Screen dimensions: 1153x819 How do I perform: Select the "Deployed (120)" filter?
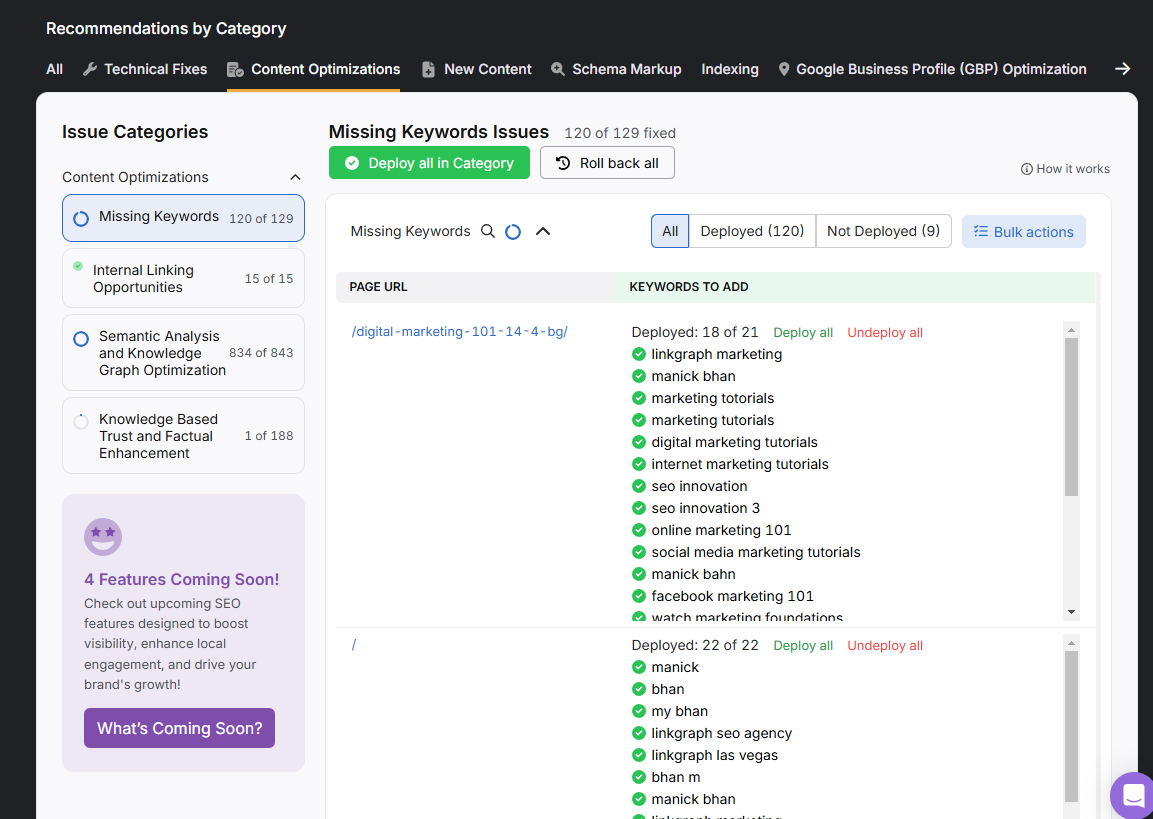[752, 231]
